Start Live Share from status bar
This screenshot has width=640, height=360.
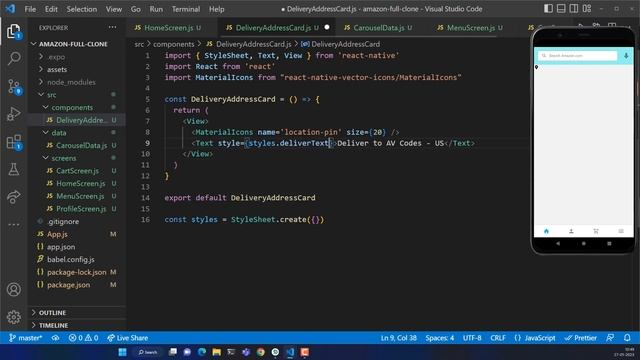tap(127, 338)
